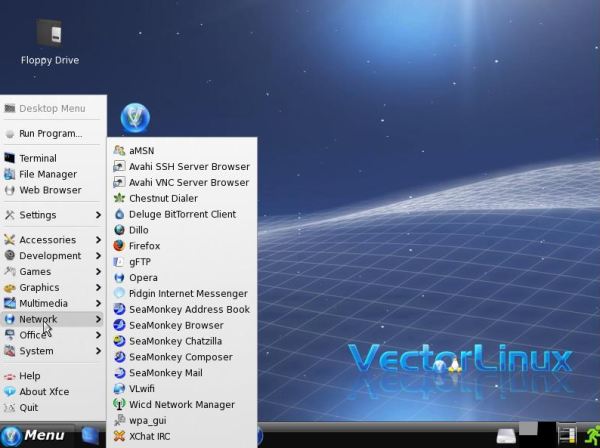
Task: Expand the Settings submenu arrow
Action: [98, 215]
